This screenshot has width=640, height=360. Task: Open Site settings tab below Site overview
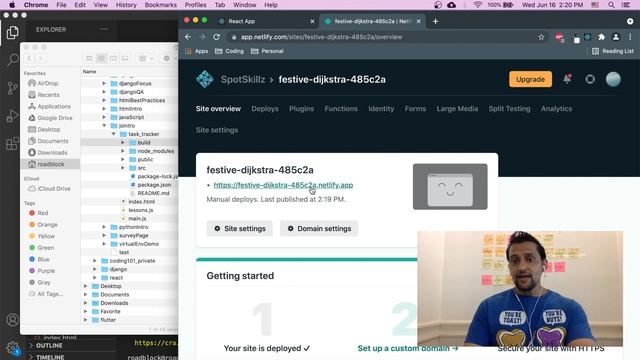click(x=217, y=130)
